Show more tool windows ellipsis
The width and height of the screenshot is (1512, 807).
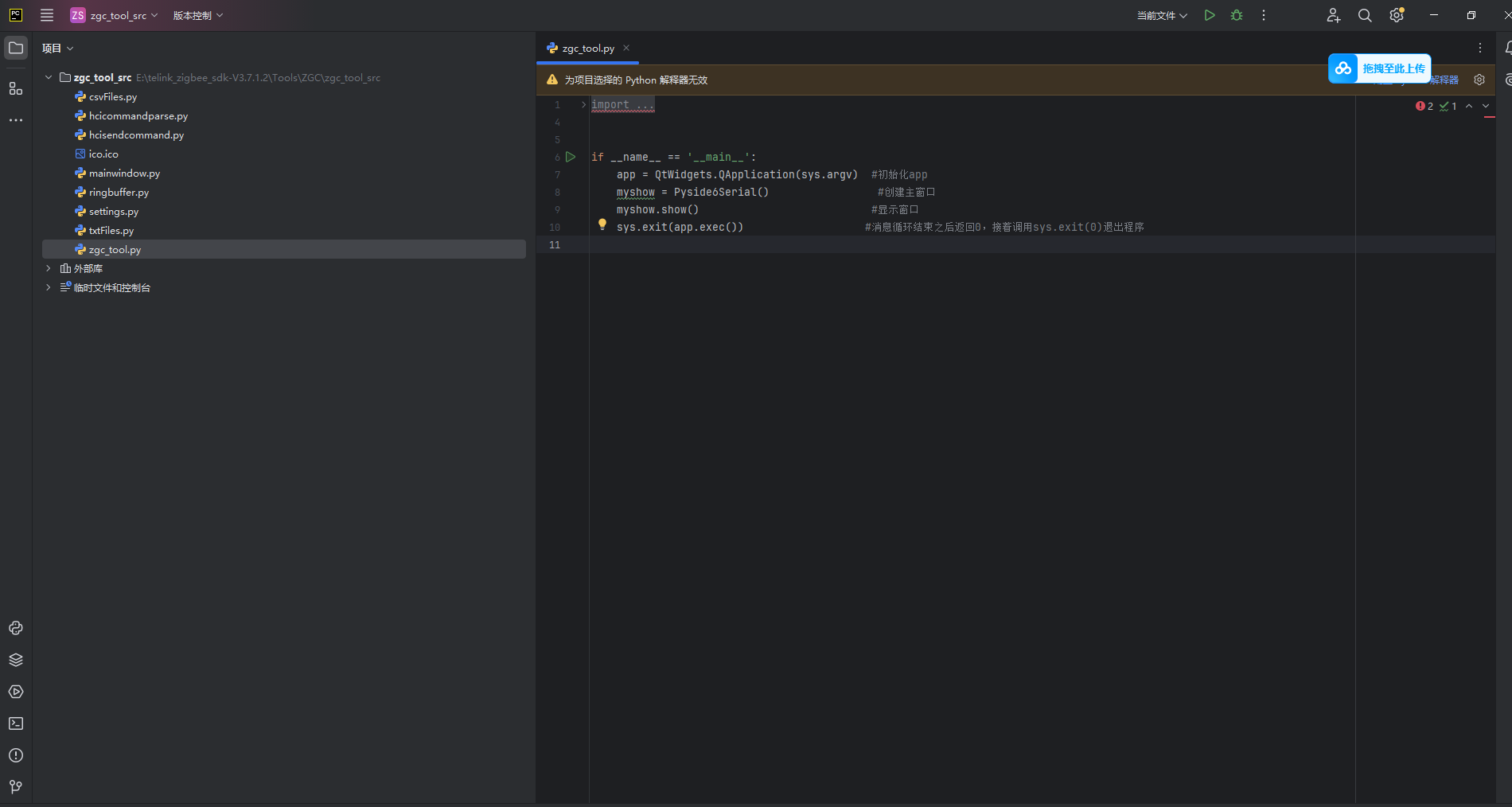(x=16, y=120)
